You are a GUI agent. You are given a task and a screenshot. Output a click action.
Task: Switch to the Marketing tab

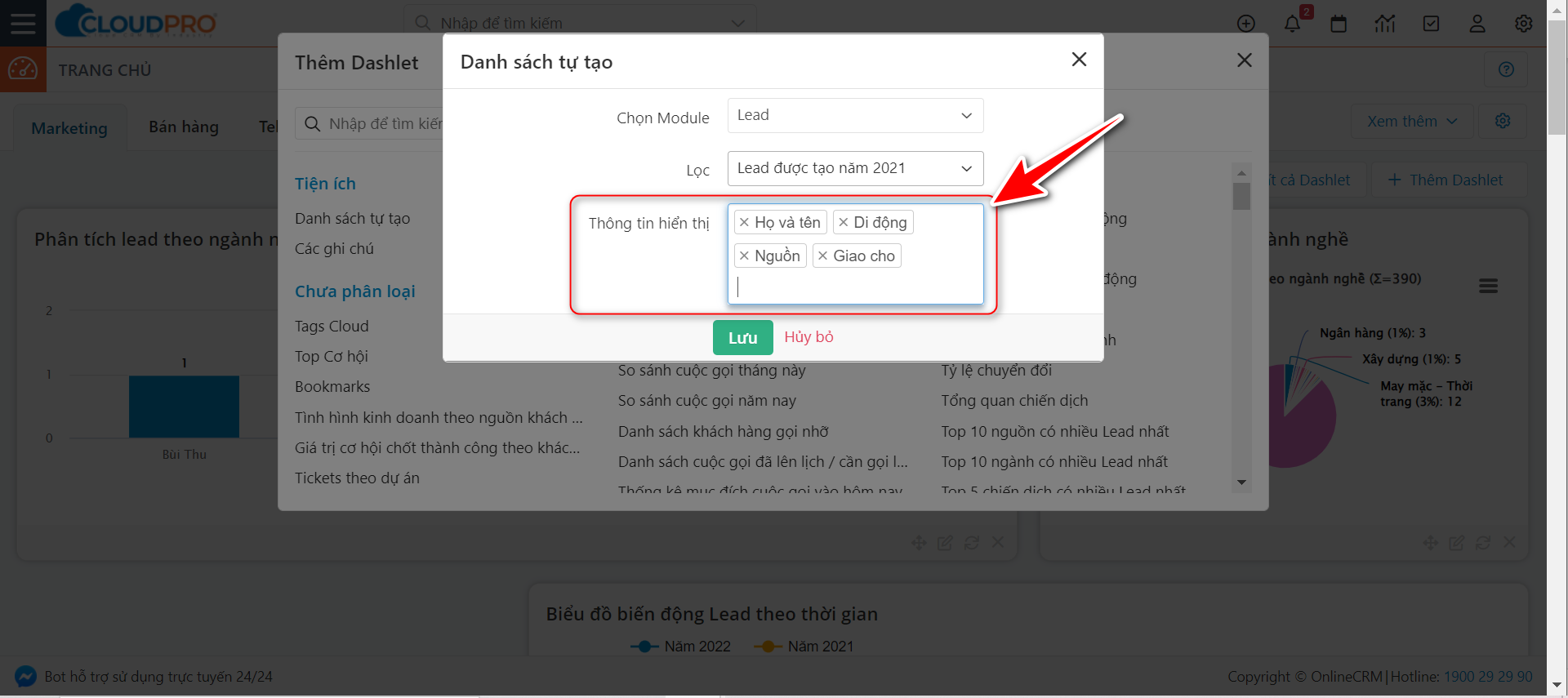click(x=69, y=128)
